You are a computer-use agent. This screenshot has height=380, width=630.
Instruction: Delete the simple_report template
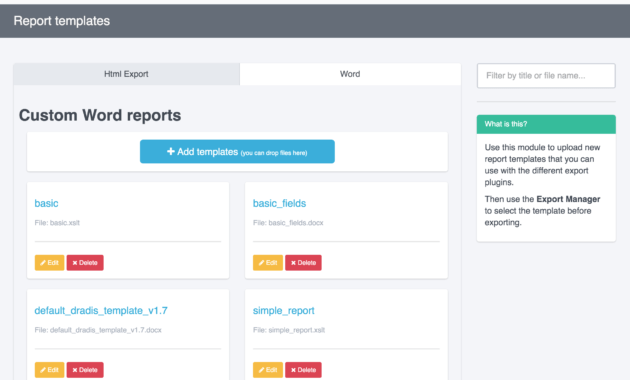click(x=303, y=370)
